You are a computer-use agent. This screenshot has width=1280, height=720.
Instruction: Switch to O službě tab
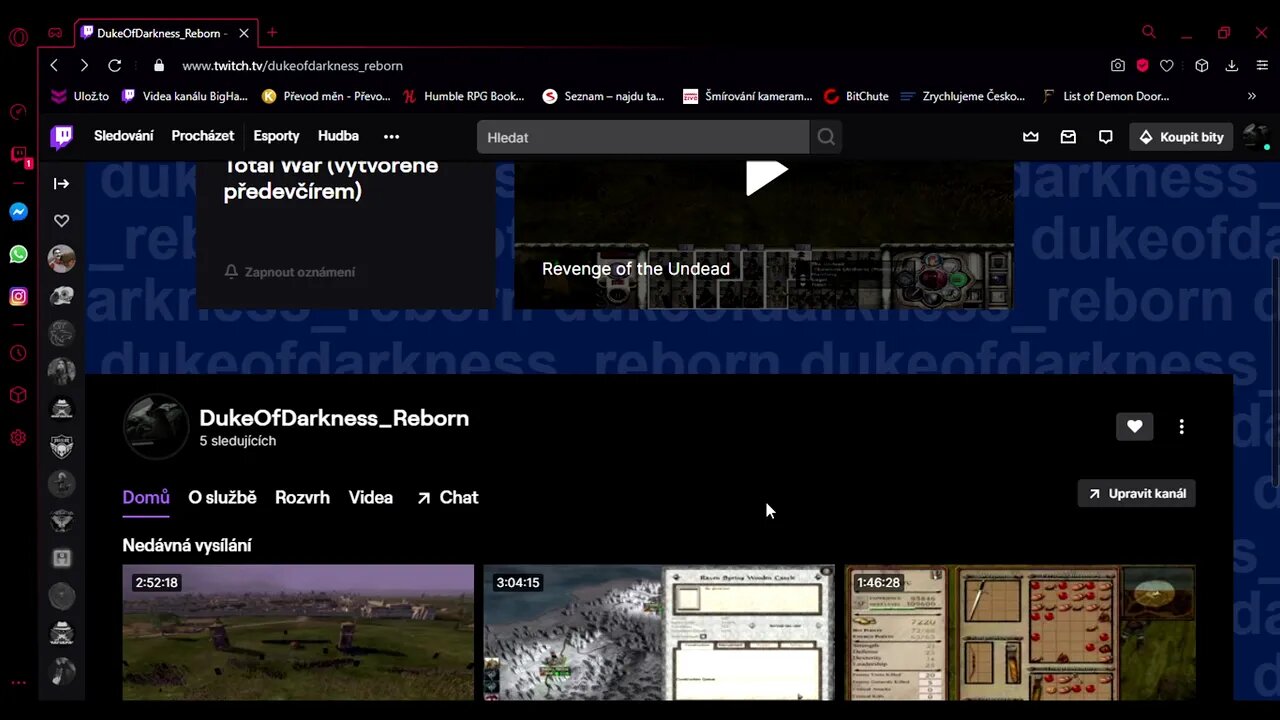point(222,497)
